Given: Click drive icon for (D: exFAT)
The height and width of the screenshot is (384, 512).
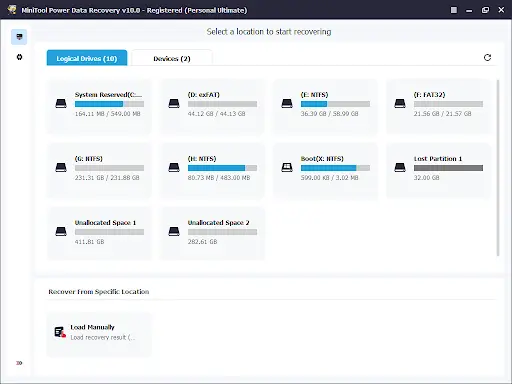Looking at the screenshot, I should pyautogui.click(x=174, y=103).
